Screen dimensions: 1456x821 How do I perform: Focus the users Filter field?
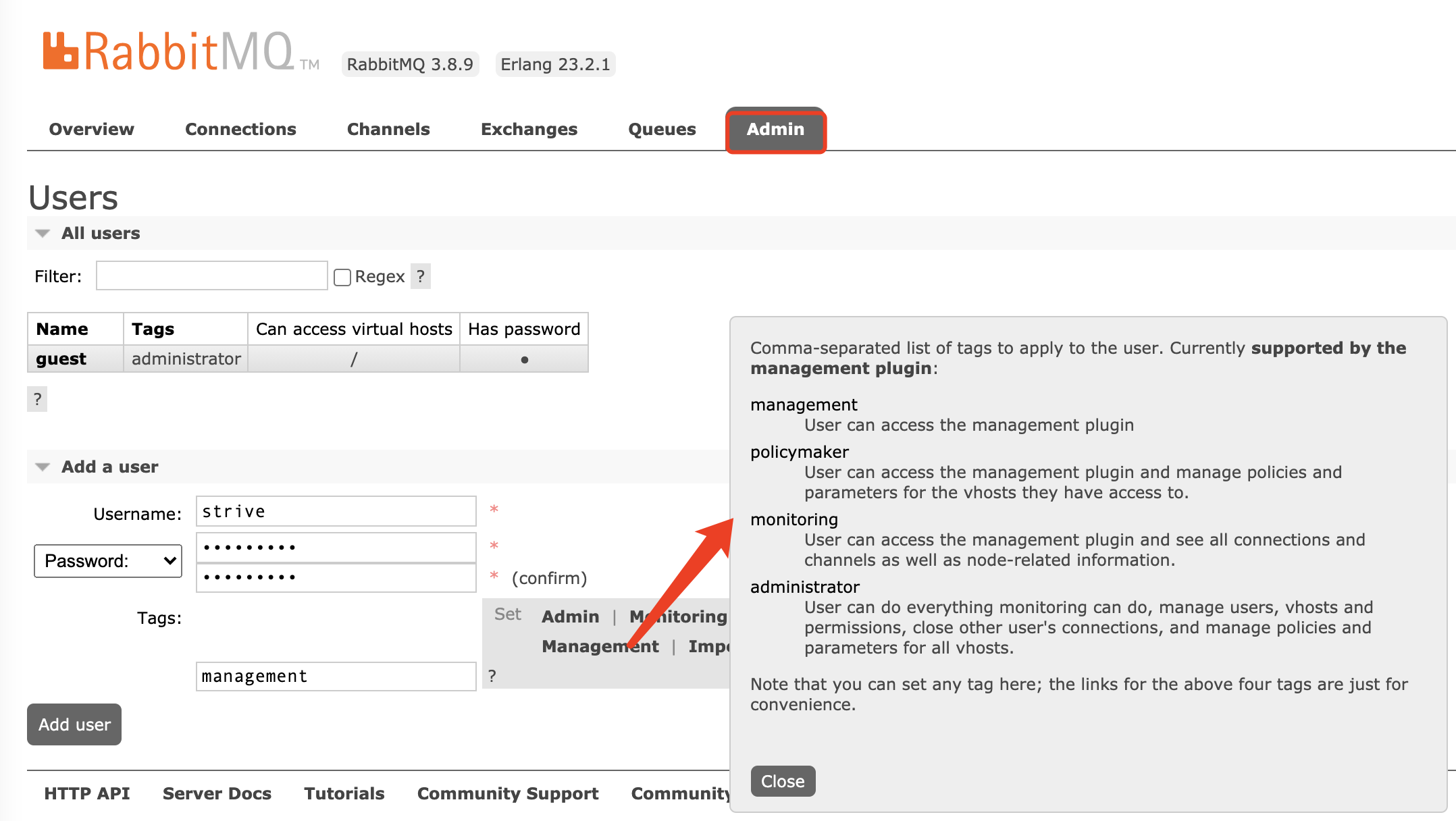point(212,275)
